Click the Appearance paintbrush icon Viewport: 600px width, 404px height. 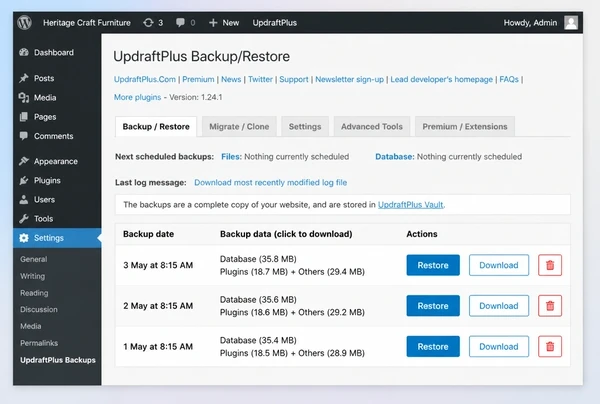pyautogui.click(x=24, y=161)
